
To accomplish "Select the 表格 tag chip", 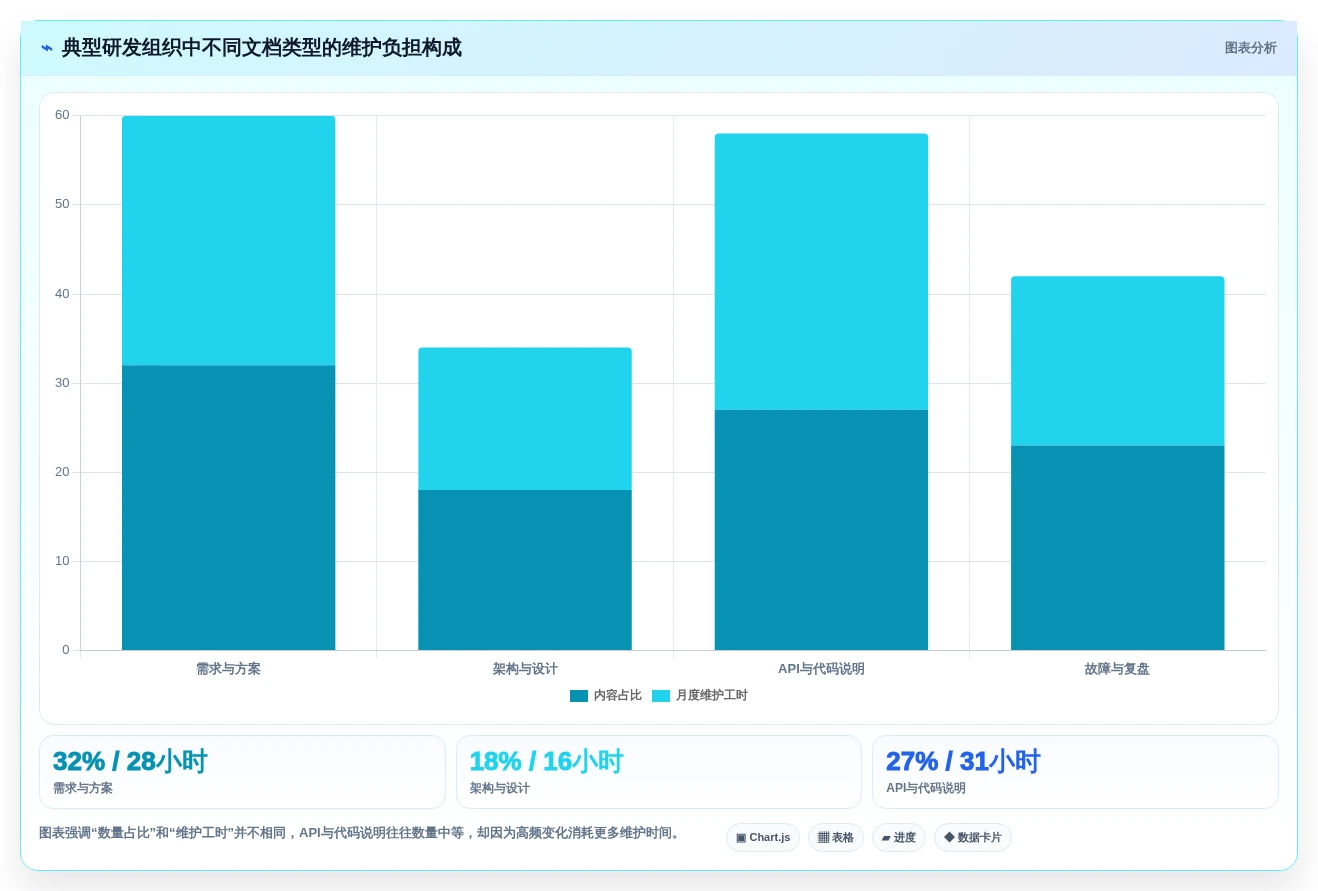I will pos(836,837).
